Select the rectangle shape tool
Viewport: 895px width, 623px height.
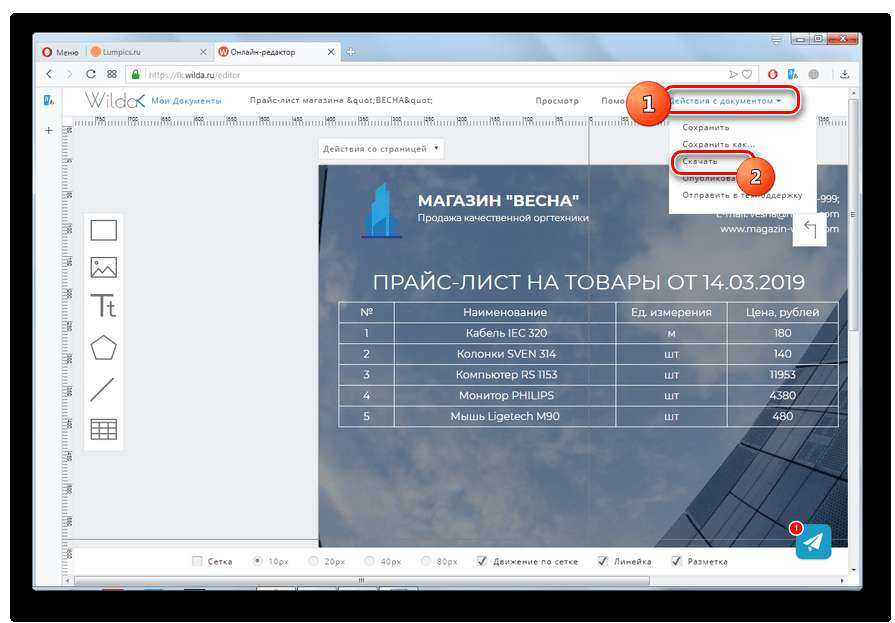tap(104, 231)
